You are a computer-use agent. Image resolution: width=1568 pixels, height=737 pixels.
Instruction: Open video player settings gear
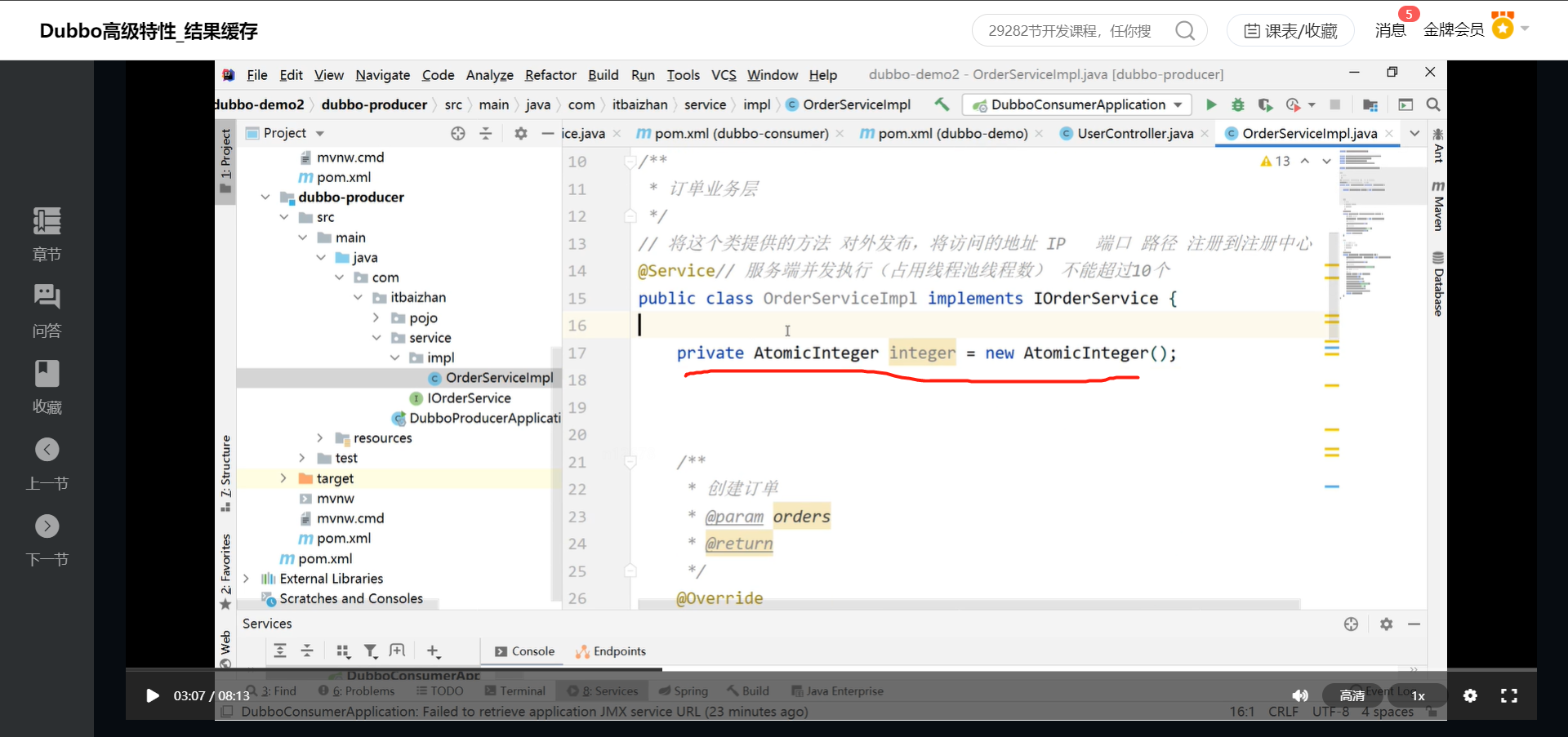(x=1470, y=695)
